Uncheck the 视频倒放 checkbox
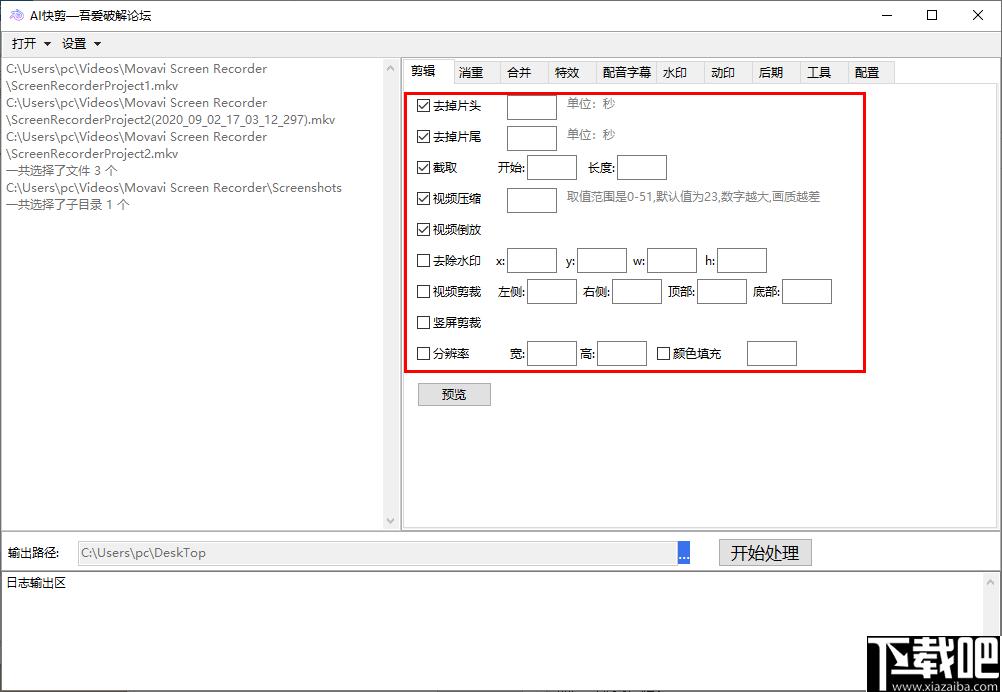This screenshot has height=692, width=1002. (x=423, y=229)
